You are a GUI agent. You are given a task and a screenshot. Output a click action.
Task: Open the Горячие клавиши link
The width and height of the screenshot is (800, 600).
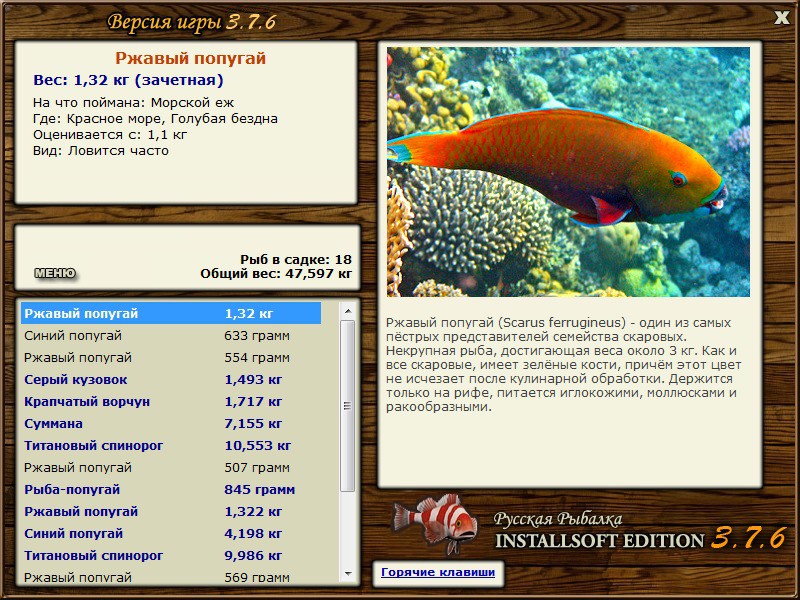438,572
